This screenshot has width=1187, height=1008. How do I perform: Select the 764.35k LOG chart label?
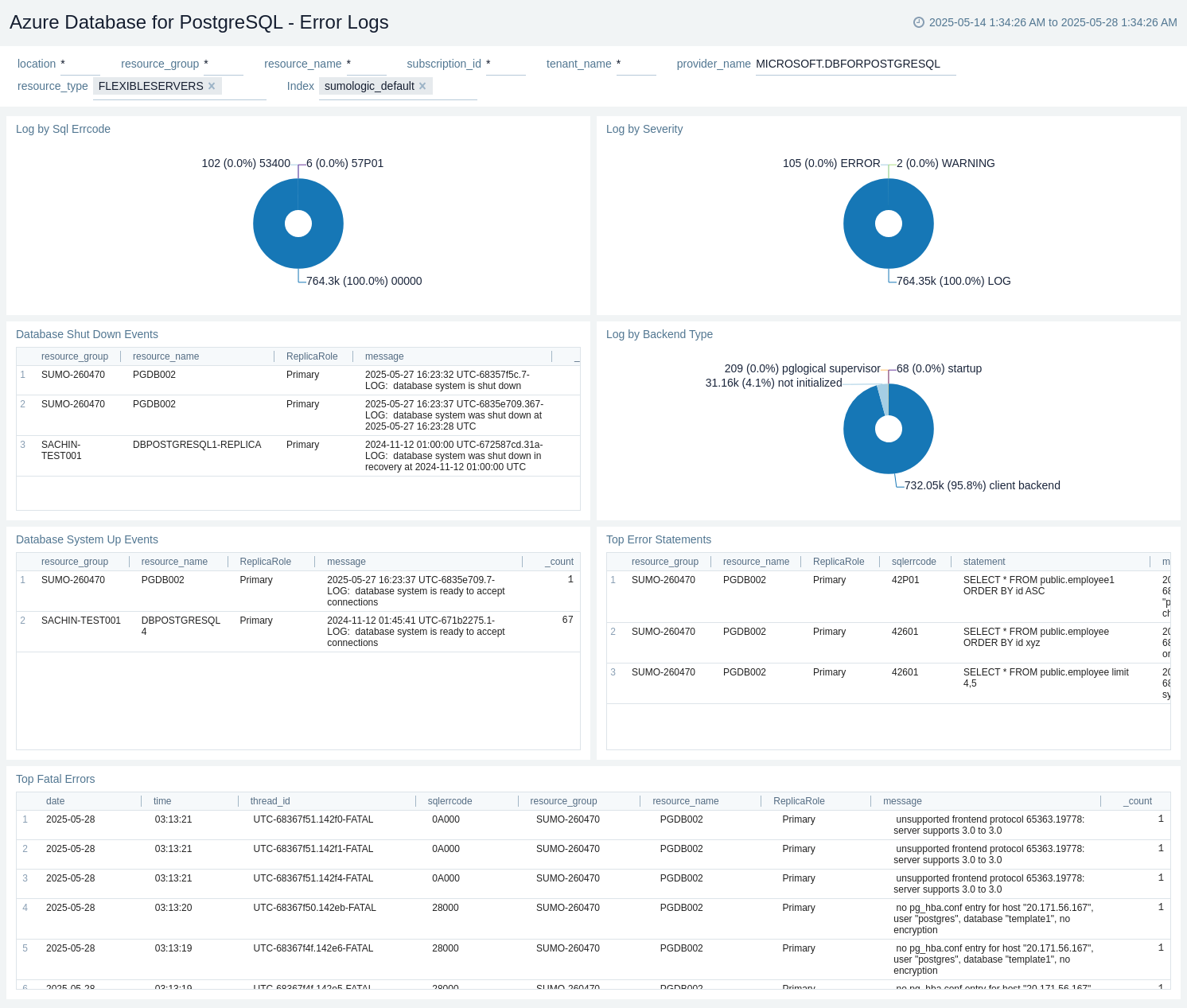pos(953,281)
